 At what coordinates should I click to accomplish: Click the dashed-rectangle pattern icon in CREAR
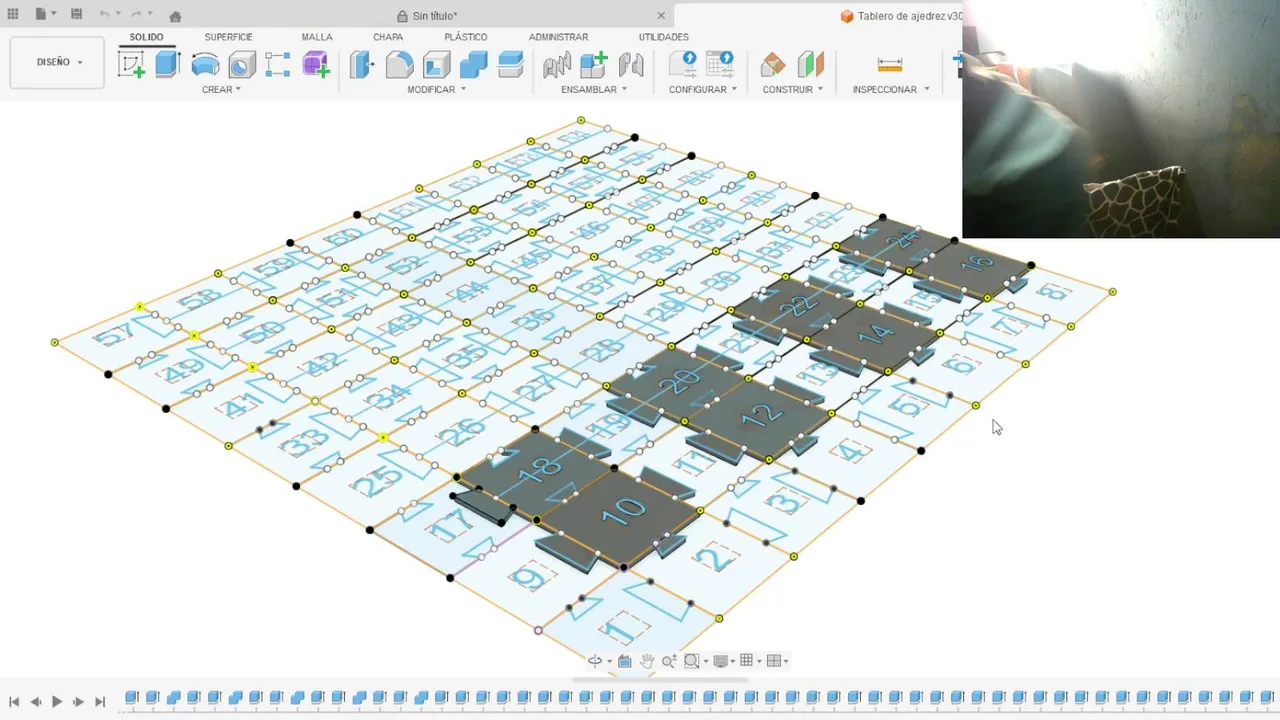tap(278, 65)
